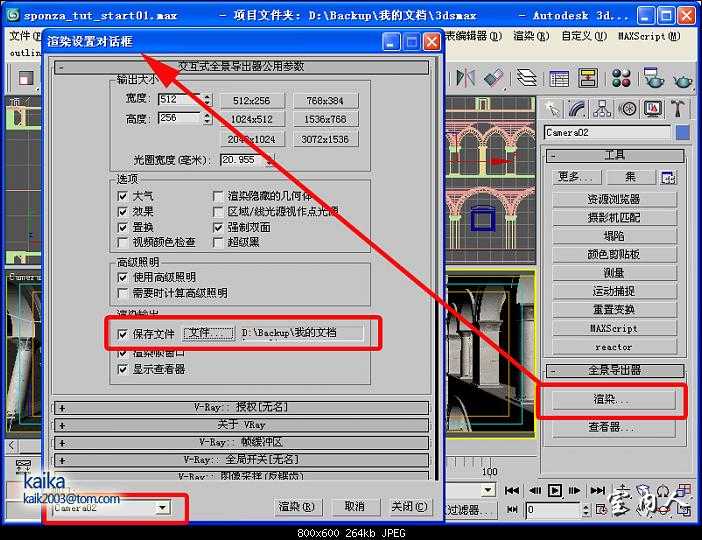Open 文件 menu in main window

23,36
